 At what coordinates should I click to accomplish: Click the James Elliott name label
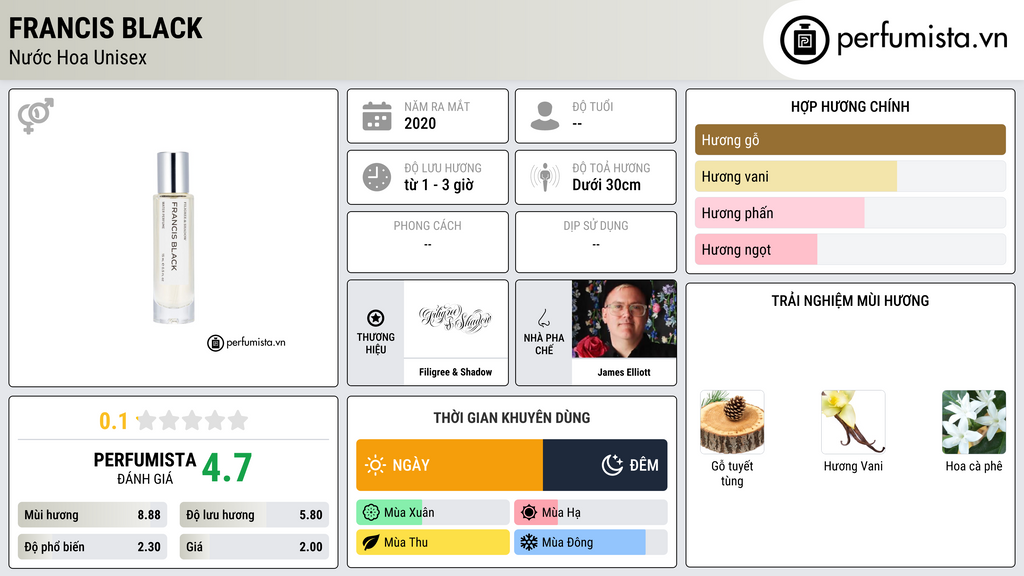624,372
